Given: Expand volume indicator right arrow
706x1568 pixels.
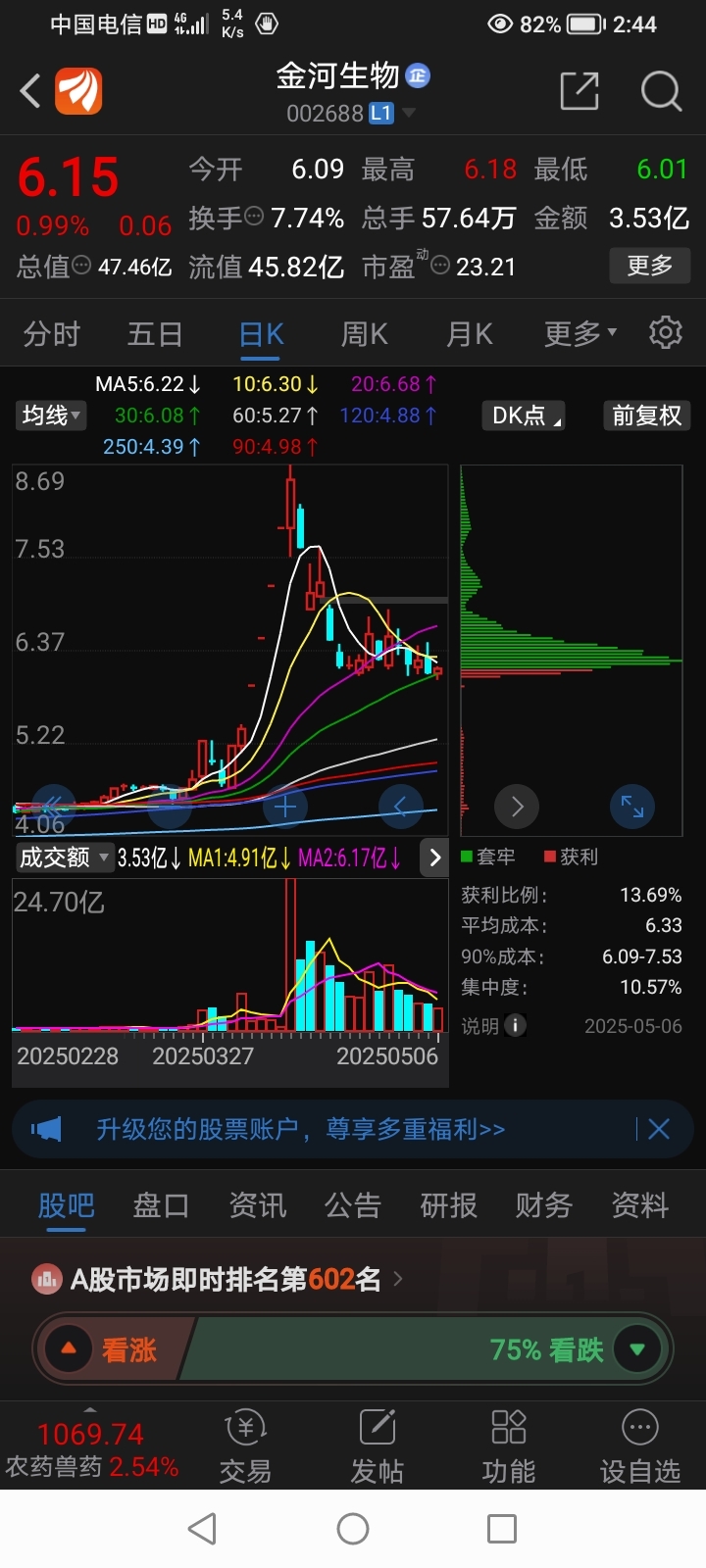Looking at the screenshot, I should click(x=434, y=857).
